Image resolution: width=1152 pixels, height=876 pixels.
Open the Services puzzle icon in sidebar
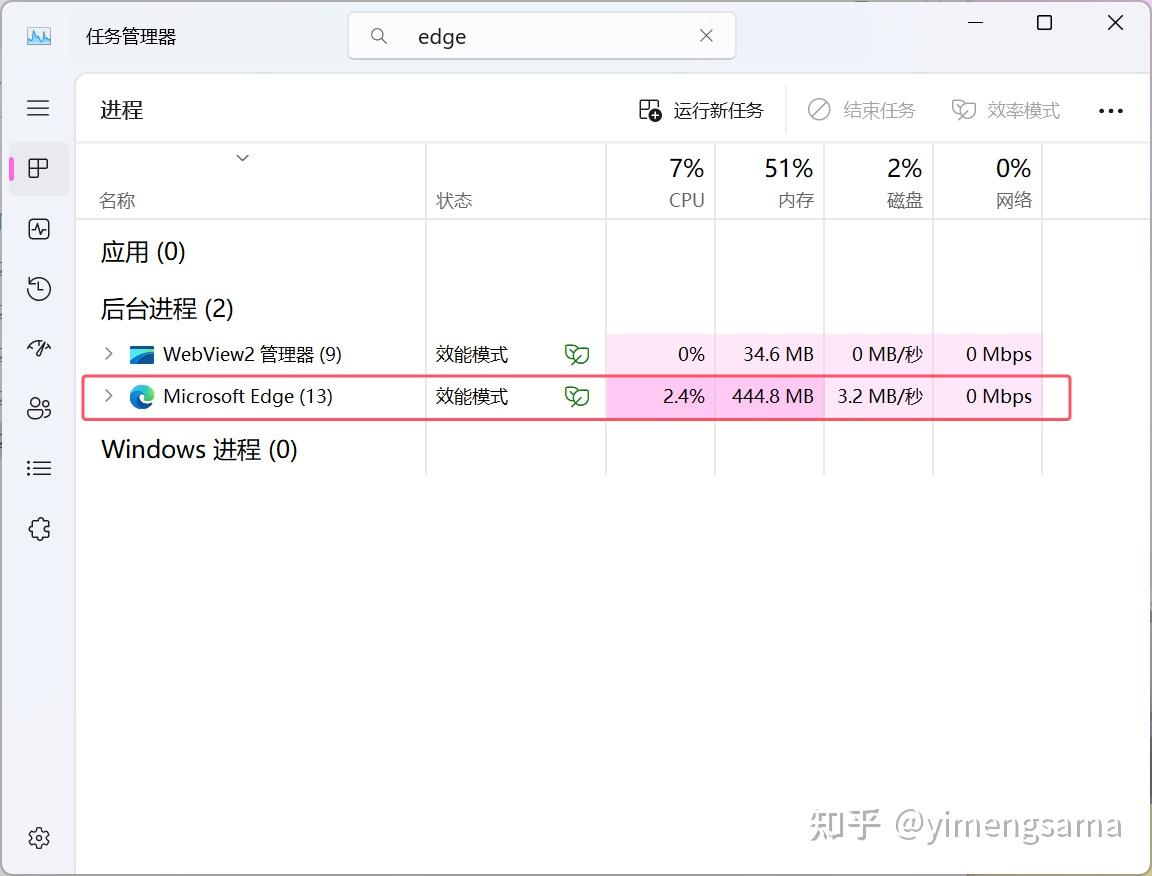[39, 528]
